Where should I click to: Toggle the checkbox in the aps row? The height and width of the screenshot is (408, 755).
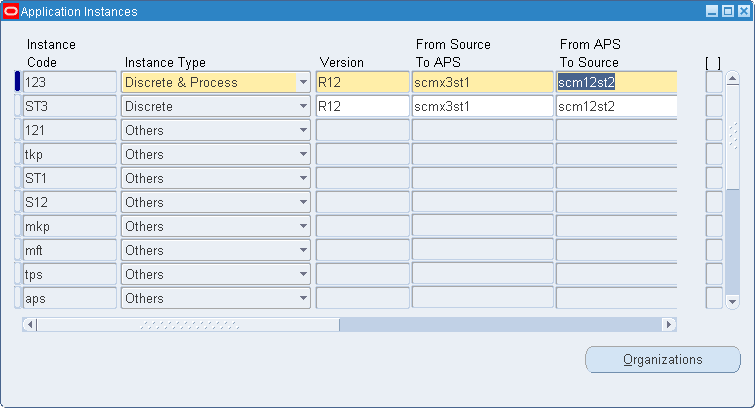pos(714,298)
